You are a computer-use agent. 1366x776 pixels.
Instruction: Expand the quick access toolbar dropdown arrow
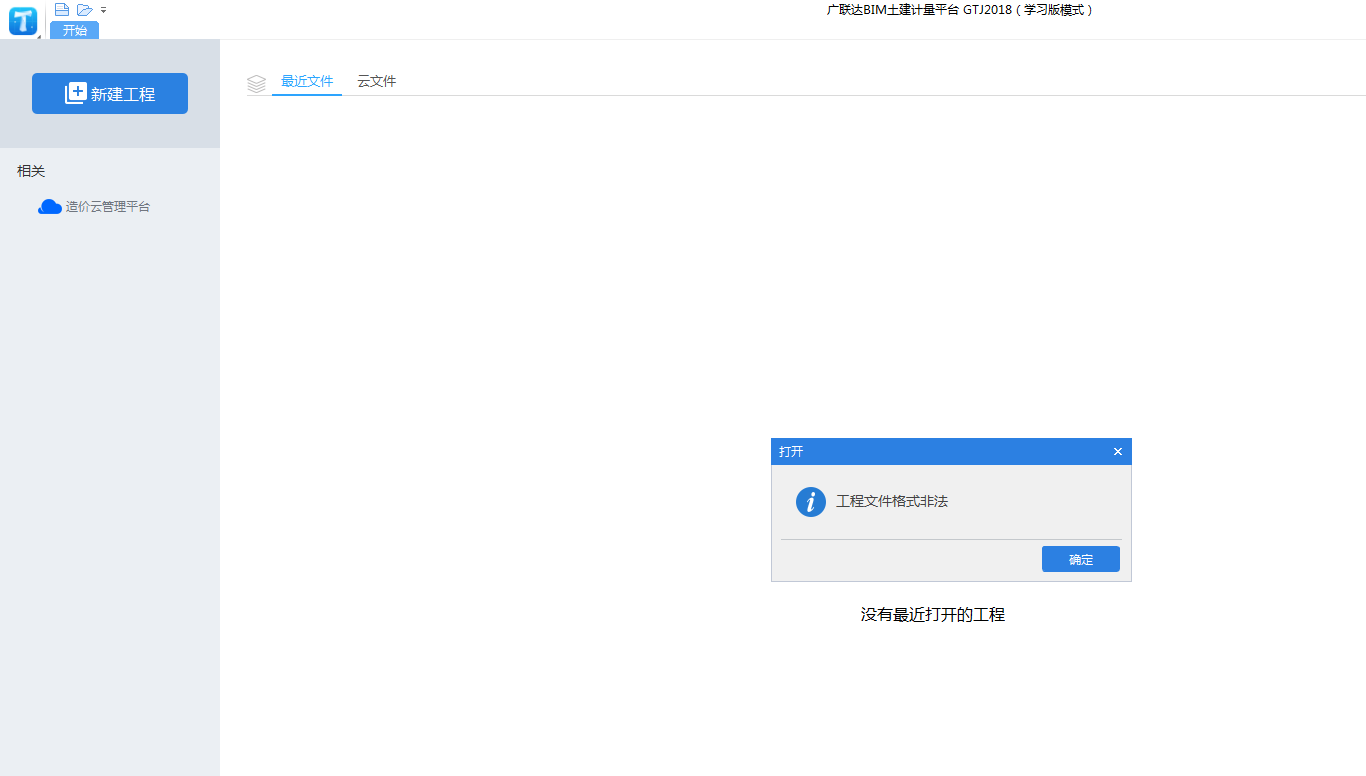(x=104, y=10)
